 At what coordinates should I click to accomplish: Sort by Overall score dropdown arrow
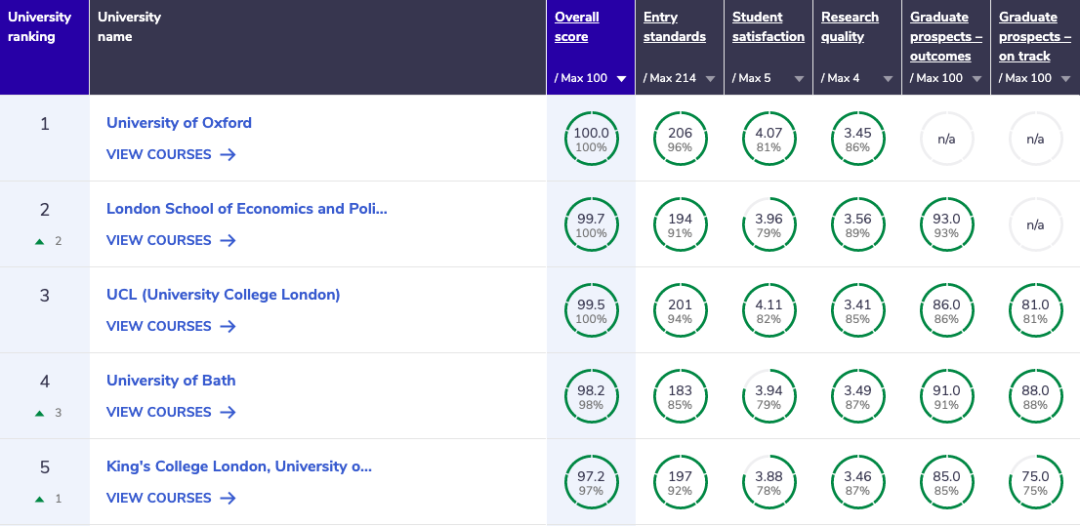pyautogui.click(x=621, y=79)
